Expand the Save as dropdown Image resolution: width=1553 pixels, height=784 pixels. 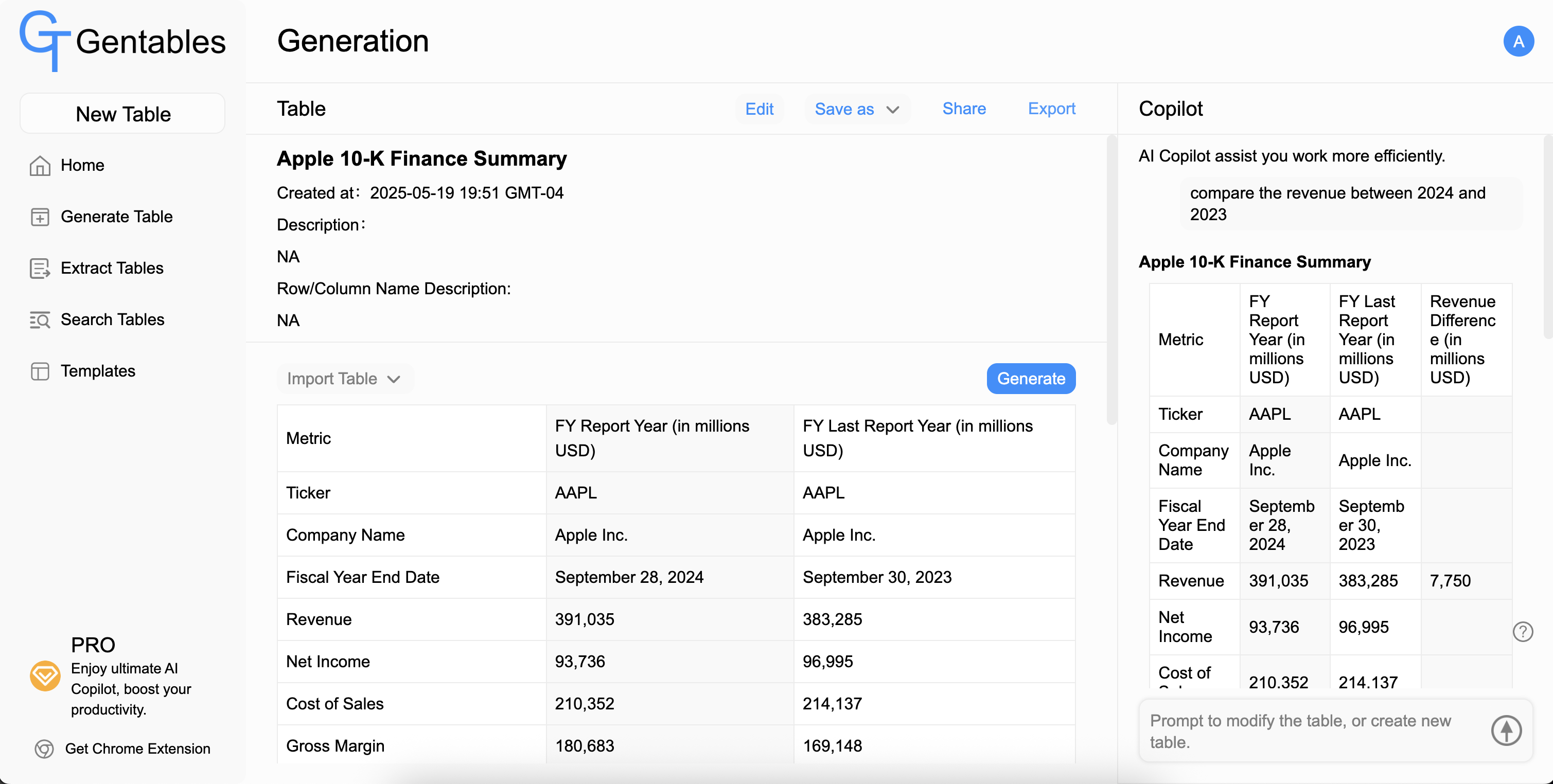pos(856,109)
